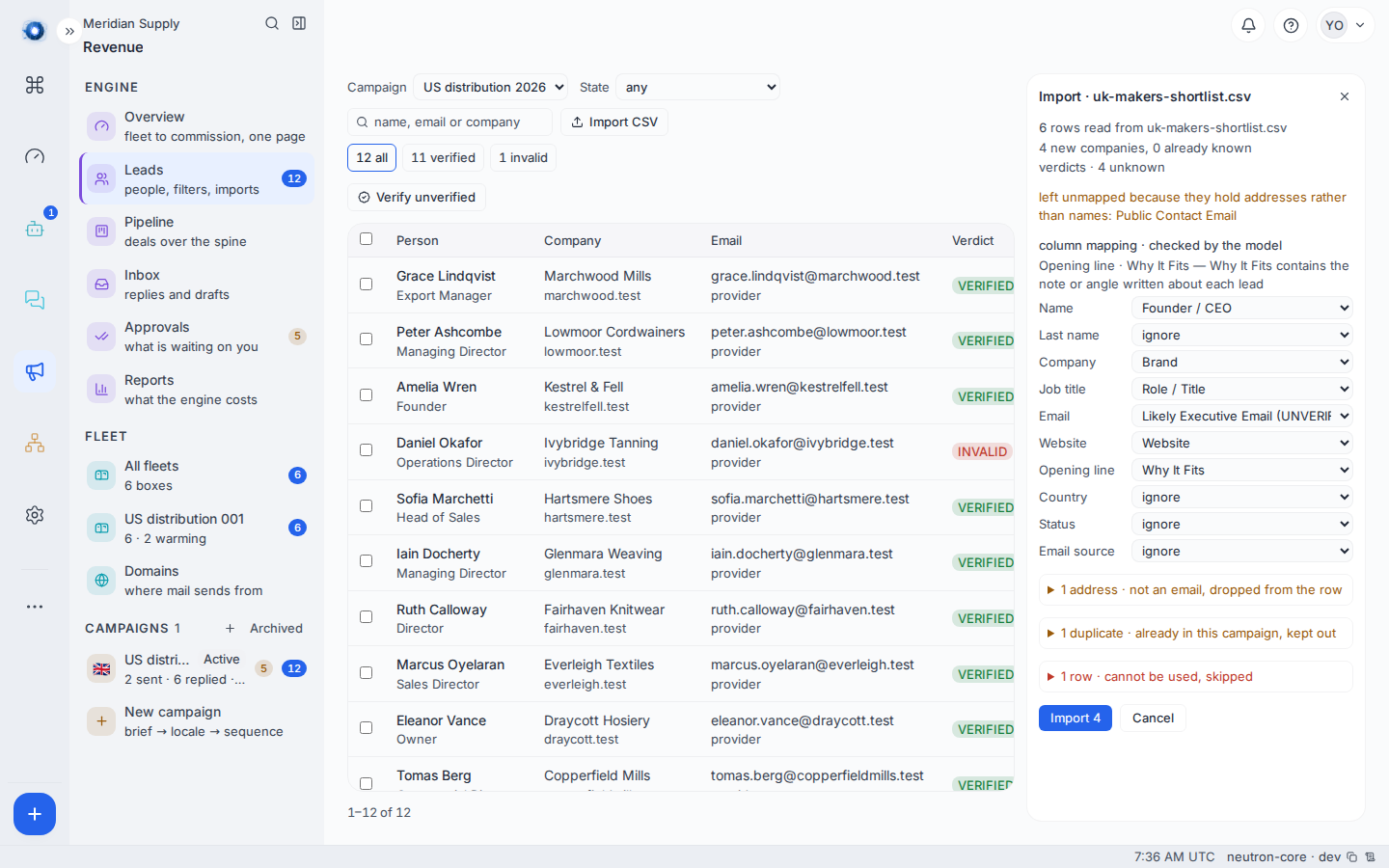Click the blue plus button at rail bottom
Viewport: 1389px width, 868px height.
35,814
